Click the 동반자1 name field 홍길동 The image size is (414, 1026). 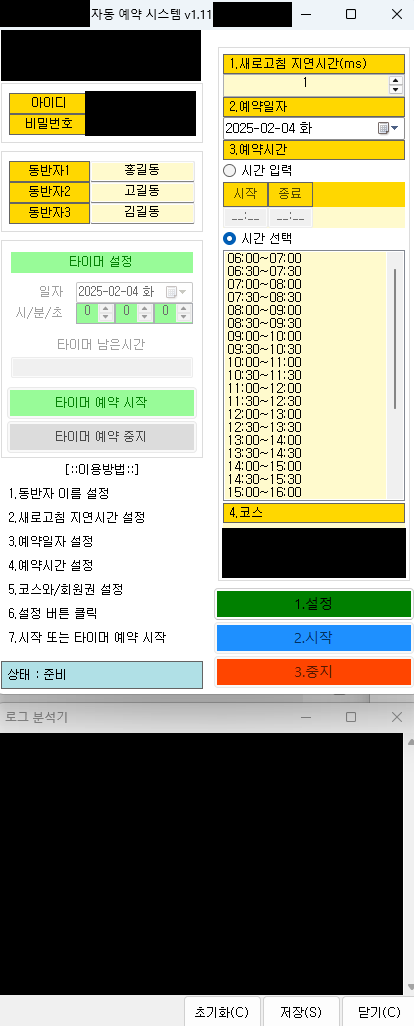point(143,171)
